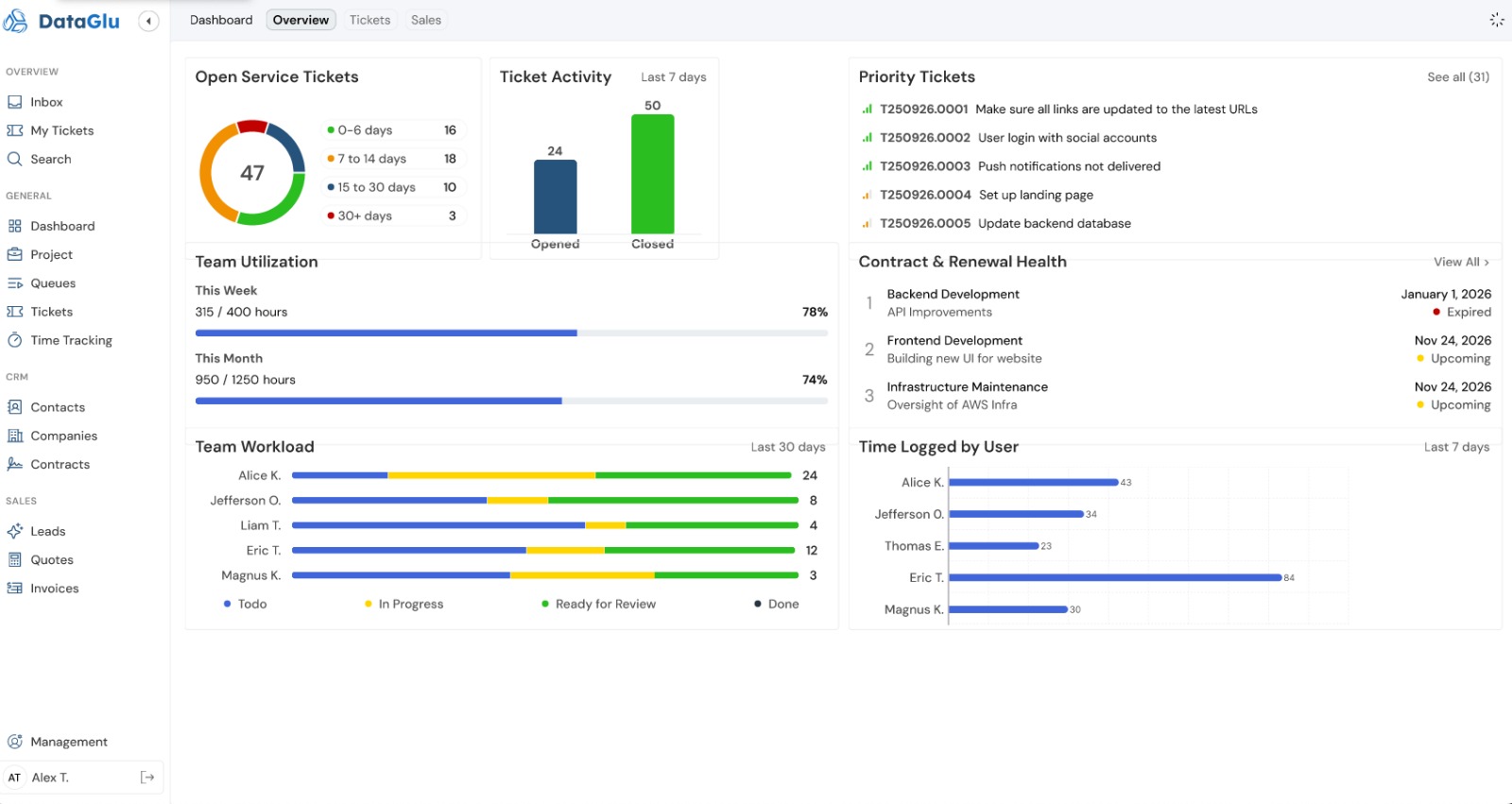This screenshot has height=804, width=1512.
Task: Click the Contacts icon in sidebar
Action: click(x=15, y=407)
